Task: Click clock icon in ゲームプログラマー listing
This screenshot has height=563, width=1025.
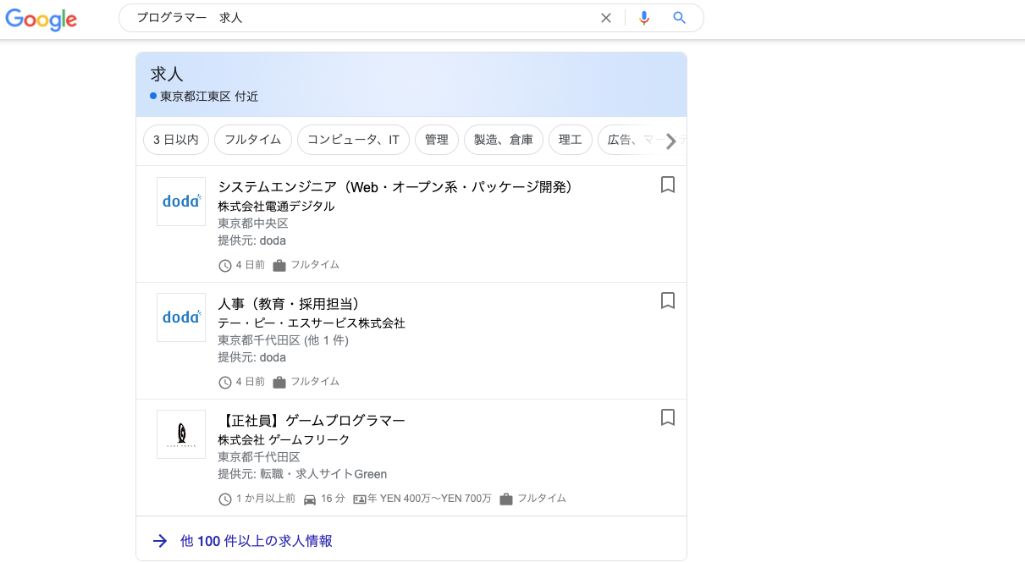Action: [x=225, y=499]
